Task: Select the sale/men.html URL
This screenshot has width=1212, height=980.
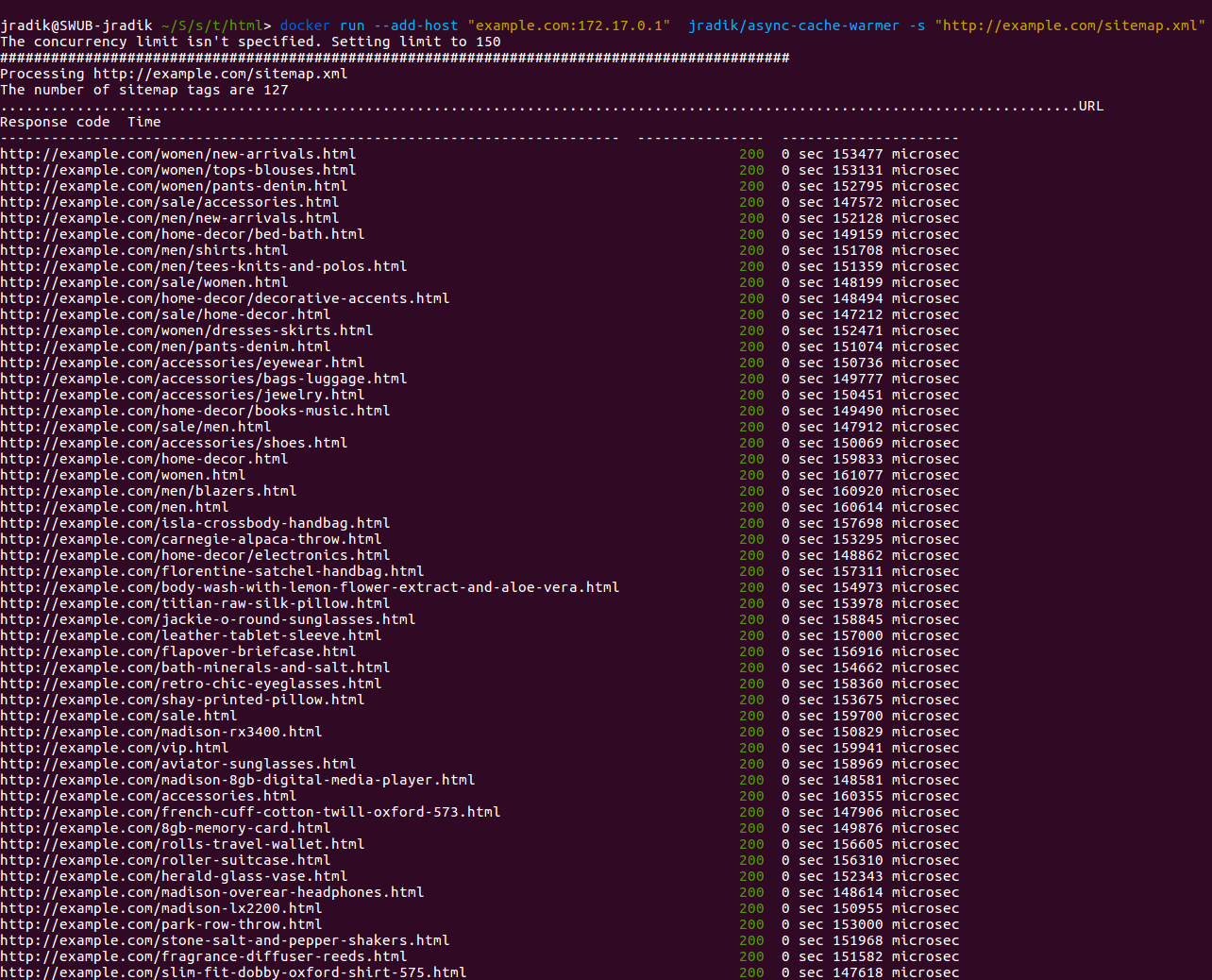Action: coord(136,427)
